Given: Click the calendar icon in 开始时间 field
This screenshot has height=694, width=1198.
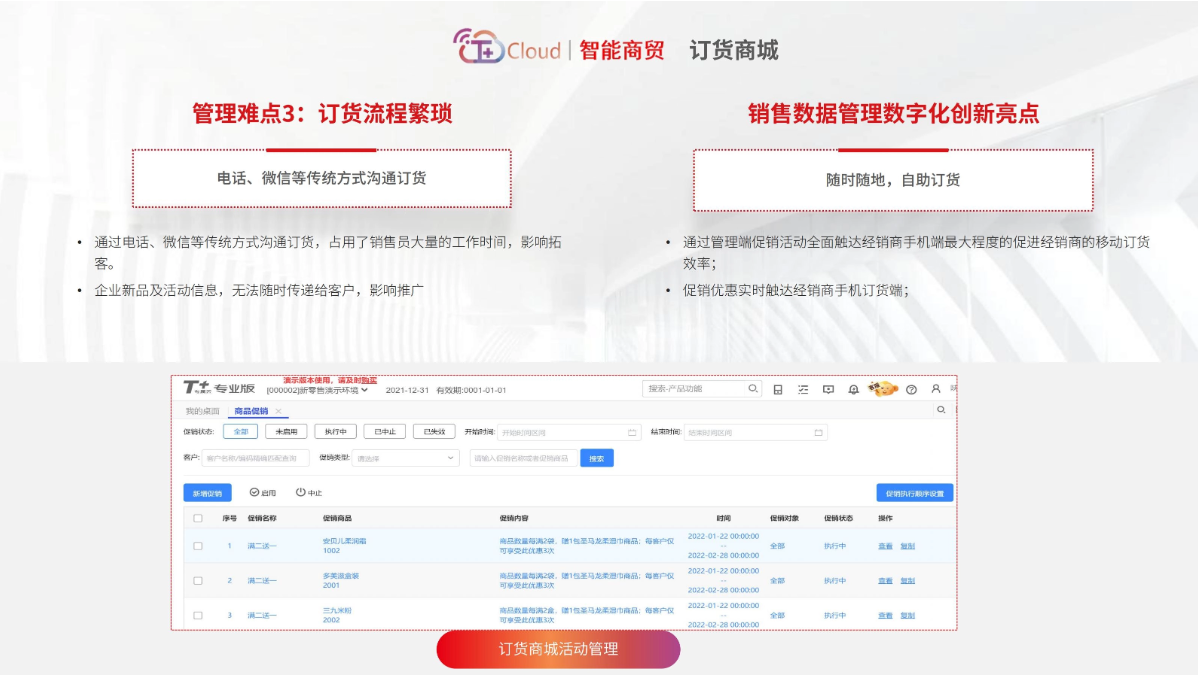Looking at the screenshot, I should click(x=632, y=433).
